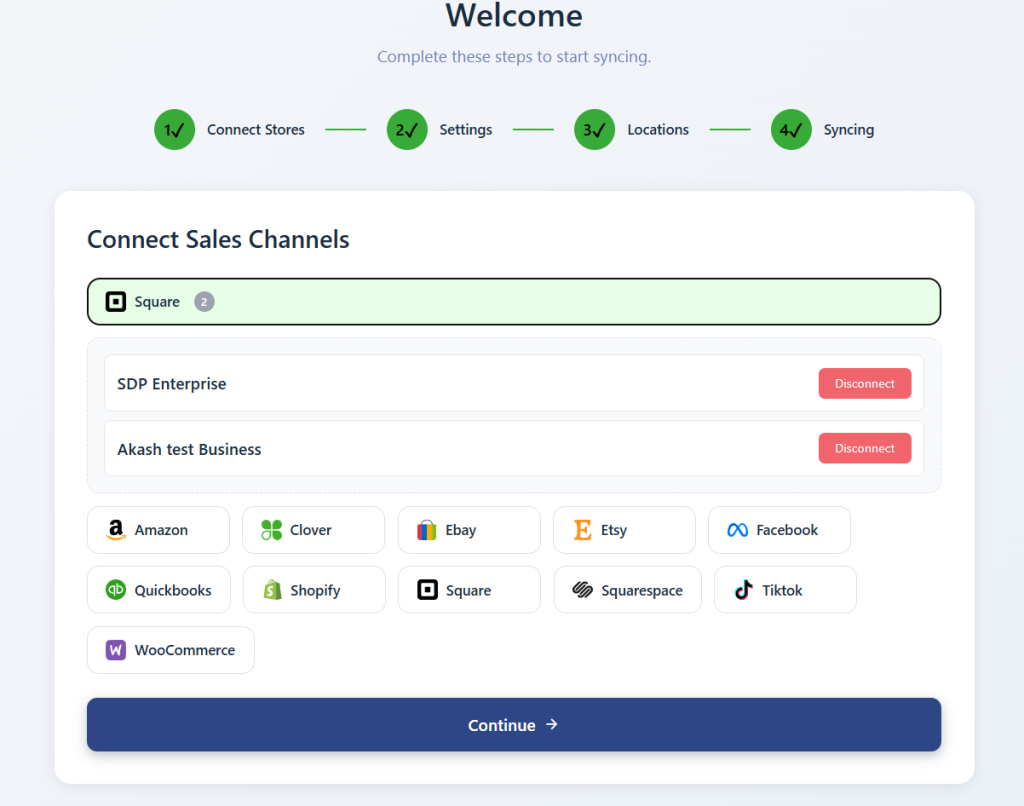The image size is (1024, 806).
Task: Click the Clover channel label
Action: click(x=311, y=530)
